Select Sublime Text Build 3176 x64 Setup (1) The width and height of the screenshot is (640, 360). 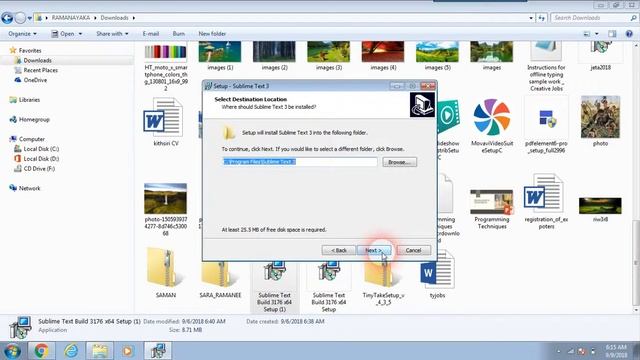tap(274, 286)
